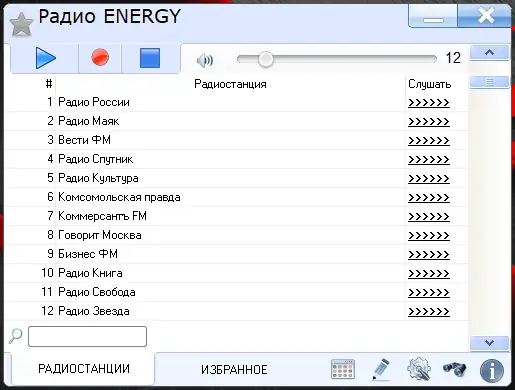Start recording with the red record button
Screen dimensions: 515x390
(x=100, y=57)
